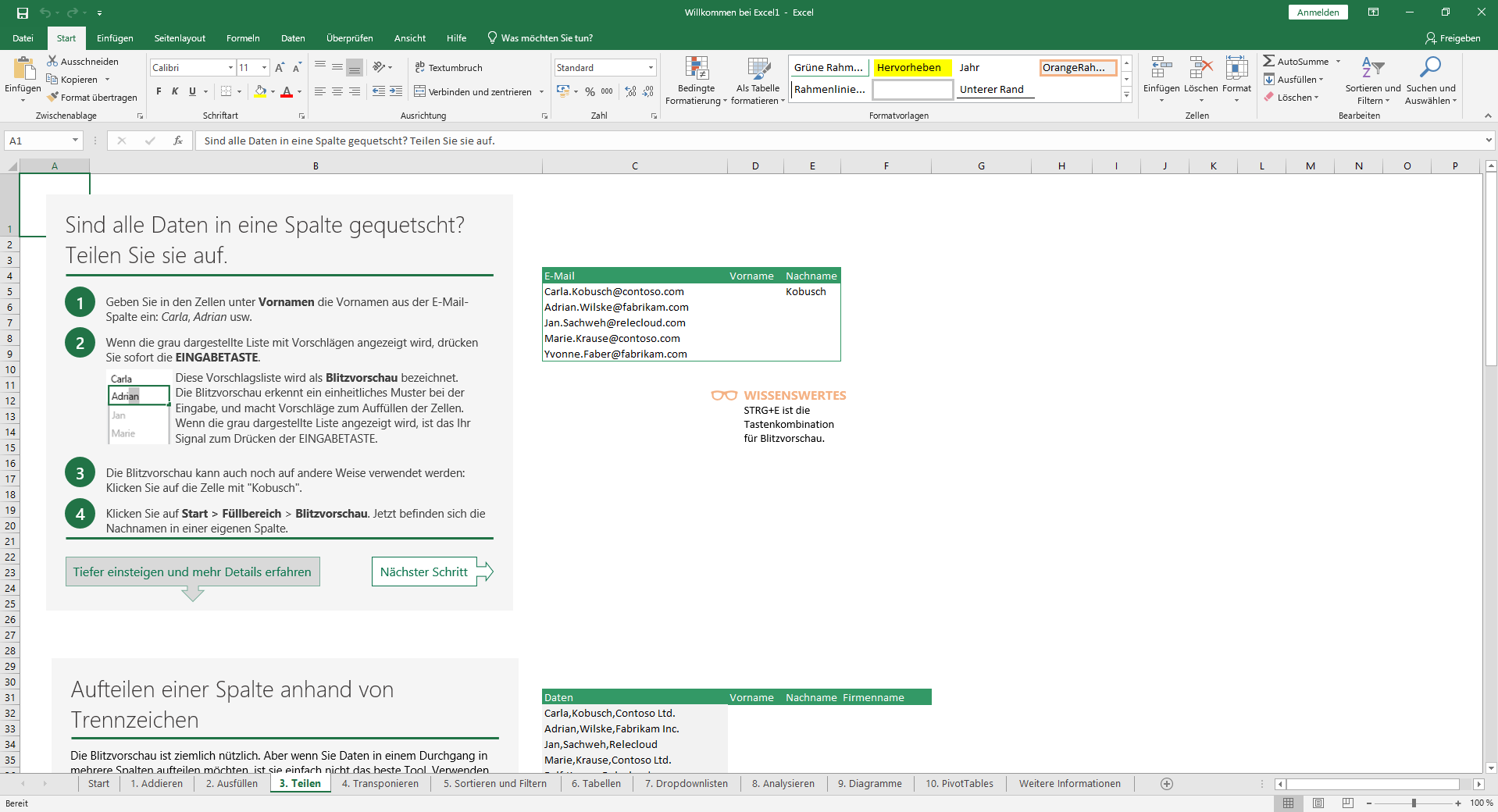Open the 4. Transponieren sheet tab

(x=380, y=784)
